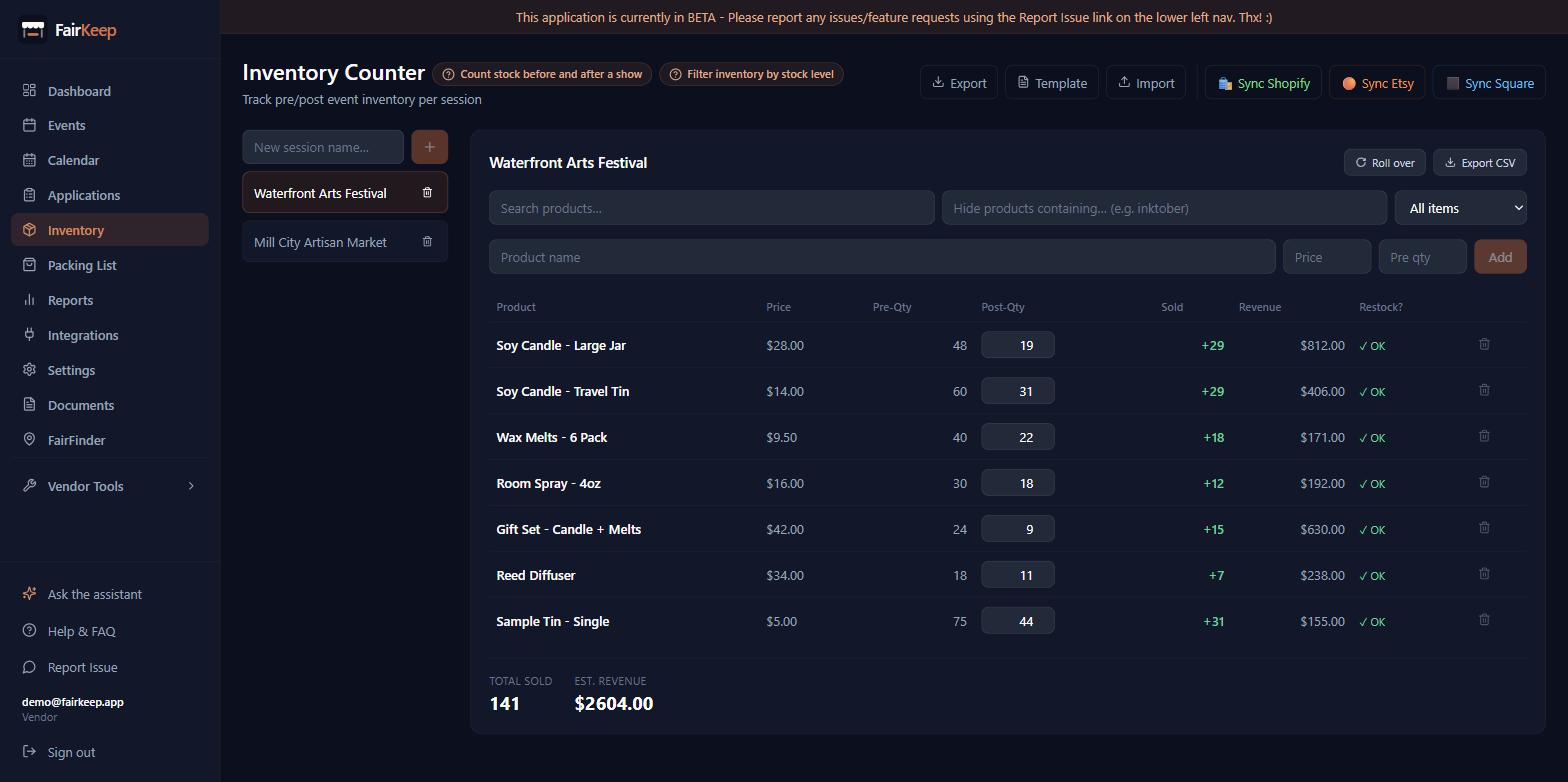This screenshot has width=1568, height=782.
Task: Click the Roll over button
Action: point(1384,163)
